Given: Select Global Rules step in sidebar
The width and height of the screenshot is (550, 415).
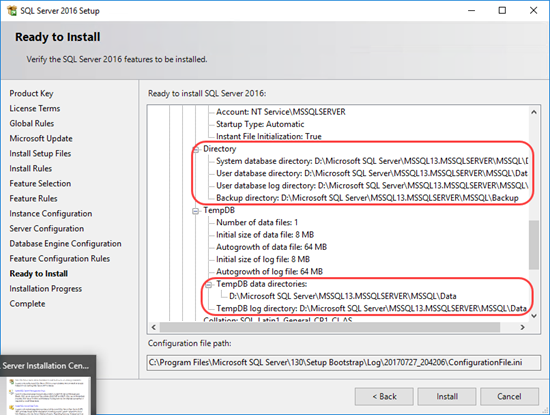Looking at the screenshot, I should [x=32, y=124].
